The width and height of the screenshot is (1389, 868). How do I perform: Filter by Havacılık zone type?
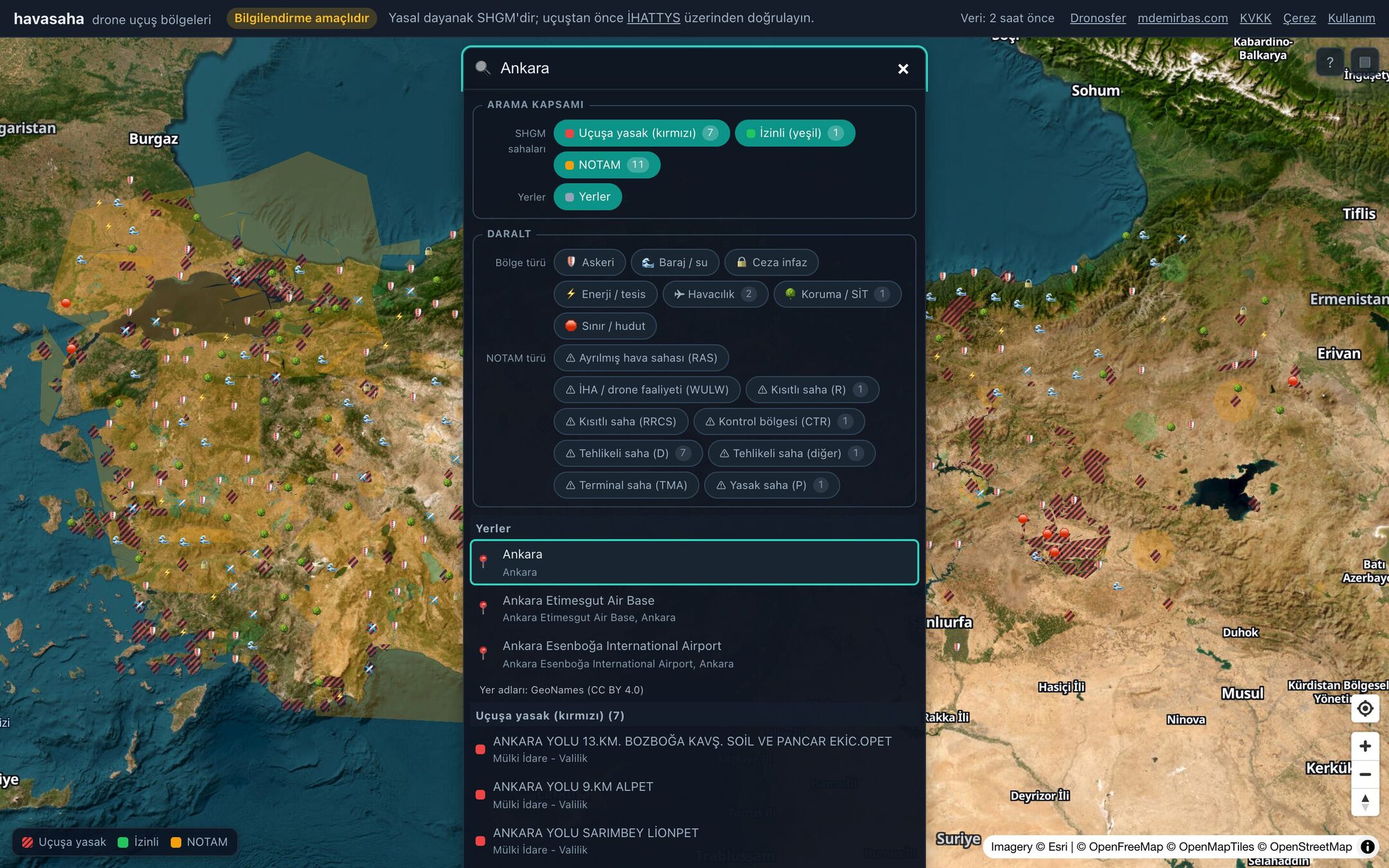point(715,294)
